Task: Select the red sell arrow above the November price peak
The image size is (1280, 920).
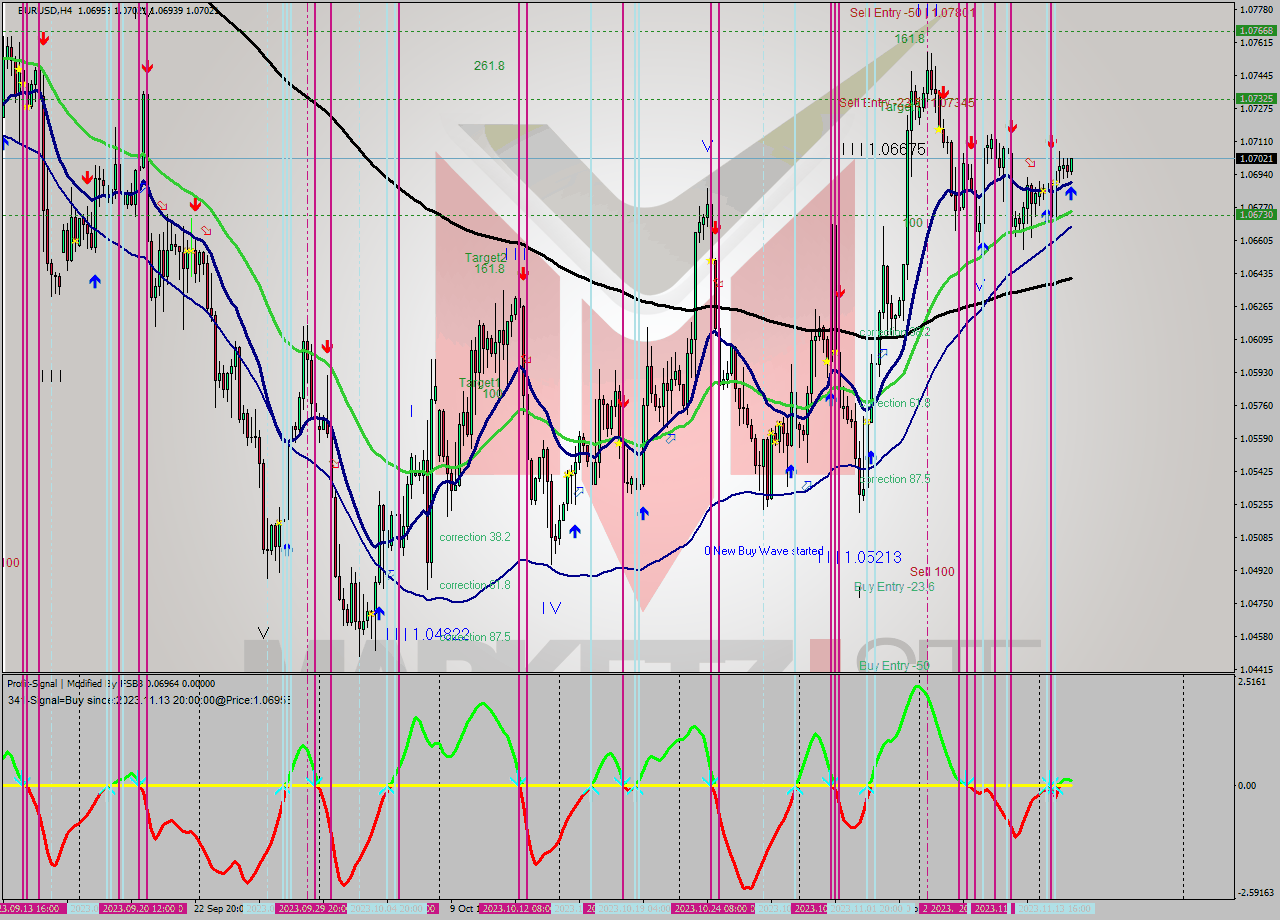Action: coord(943,91)
